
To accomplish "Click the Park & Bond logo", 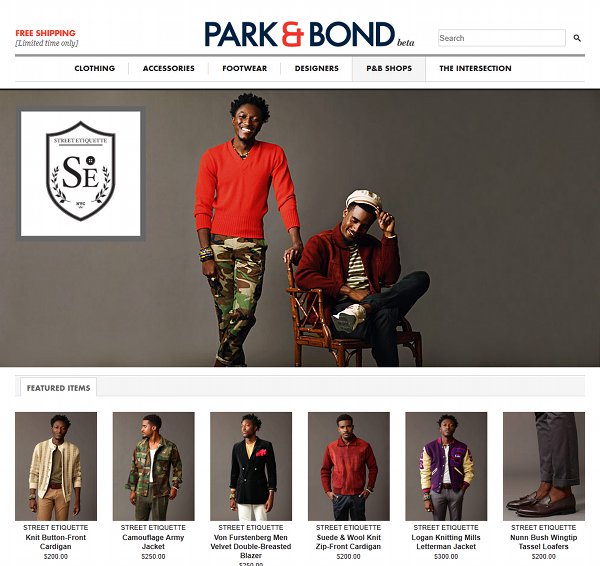I will click(309, 34).
